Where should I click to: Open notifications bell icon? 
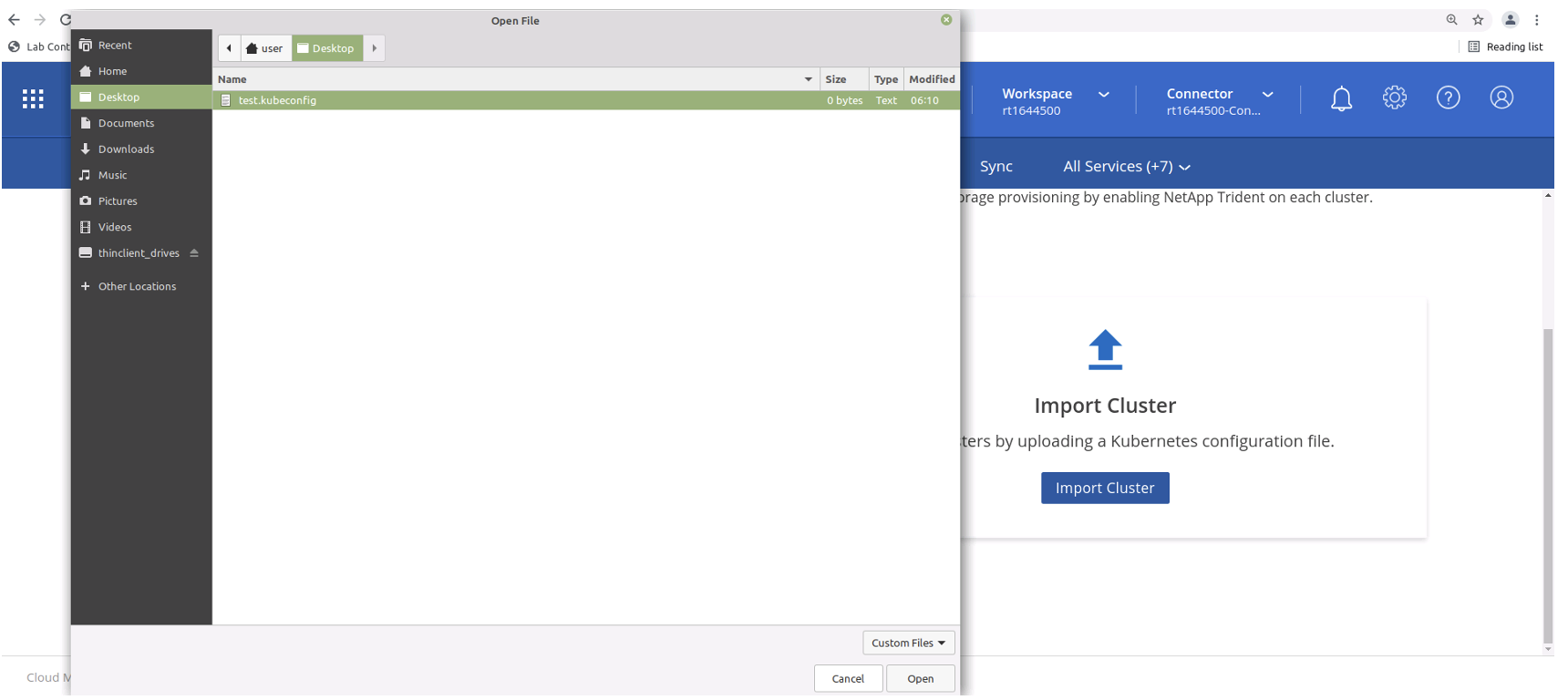coord(1341,98)
